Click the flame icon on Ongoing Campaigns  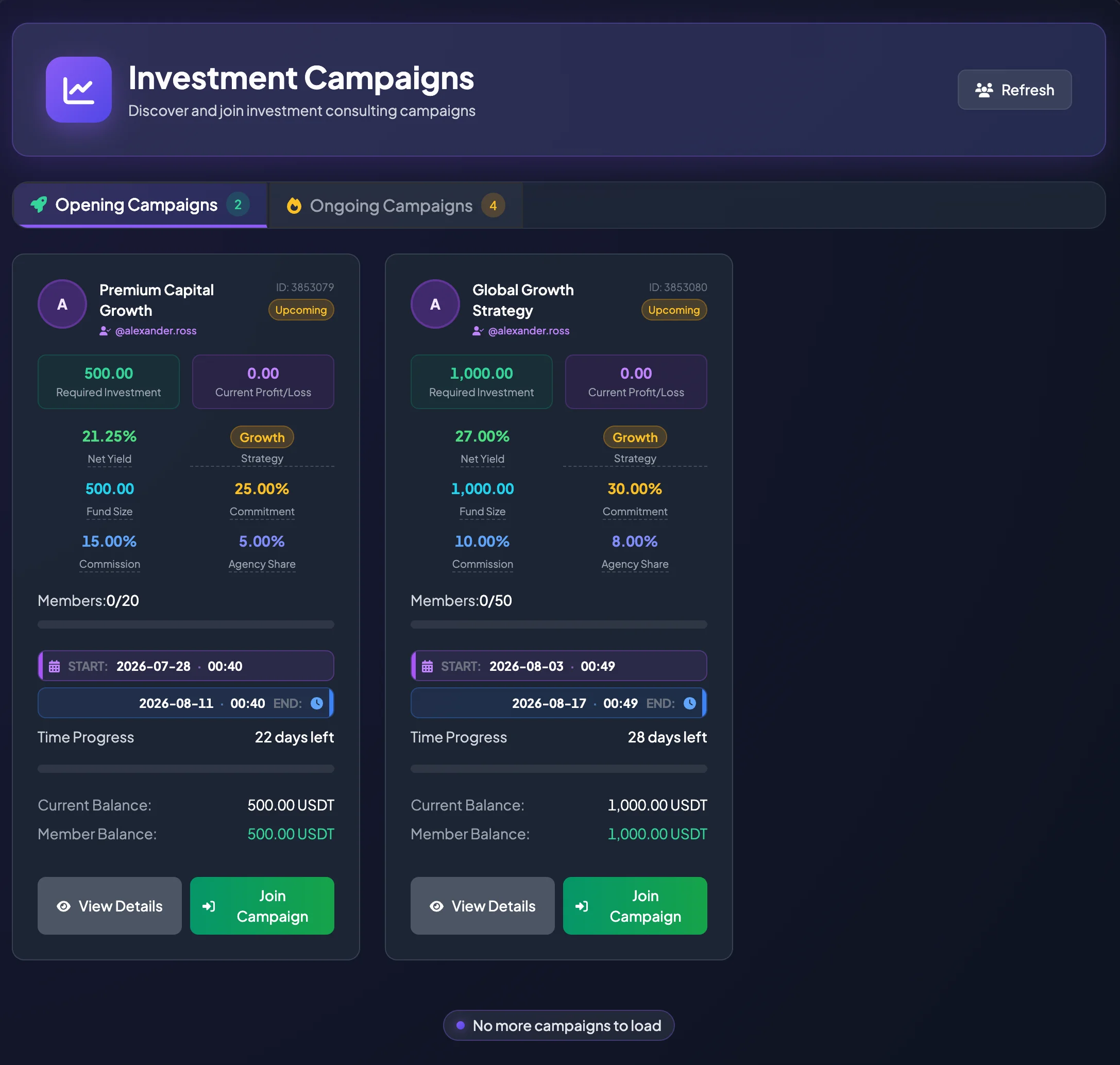(x=294, y=206)
